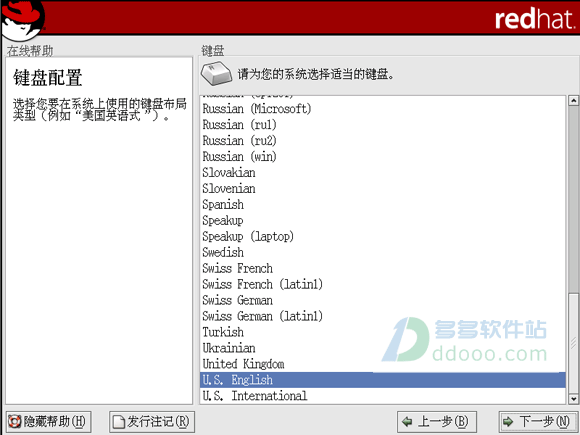Go back with 上一步(B)

[x=437, y=422]
